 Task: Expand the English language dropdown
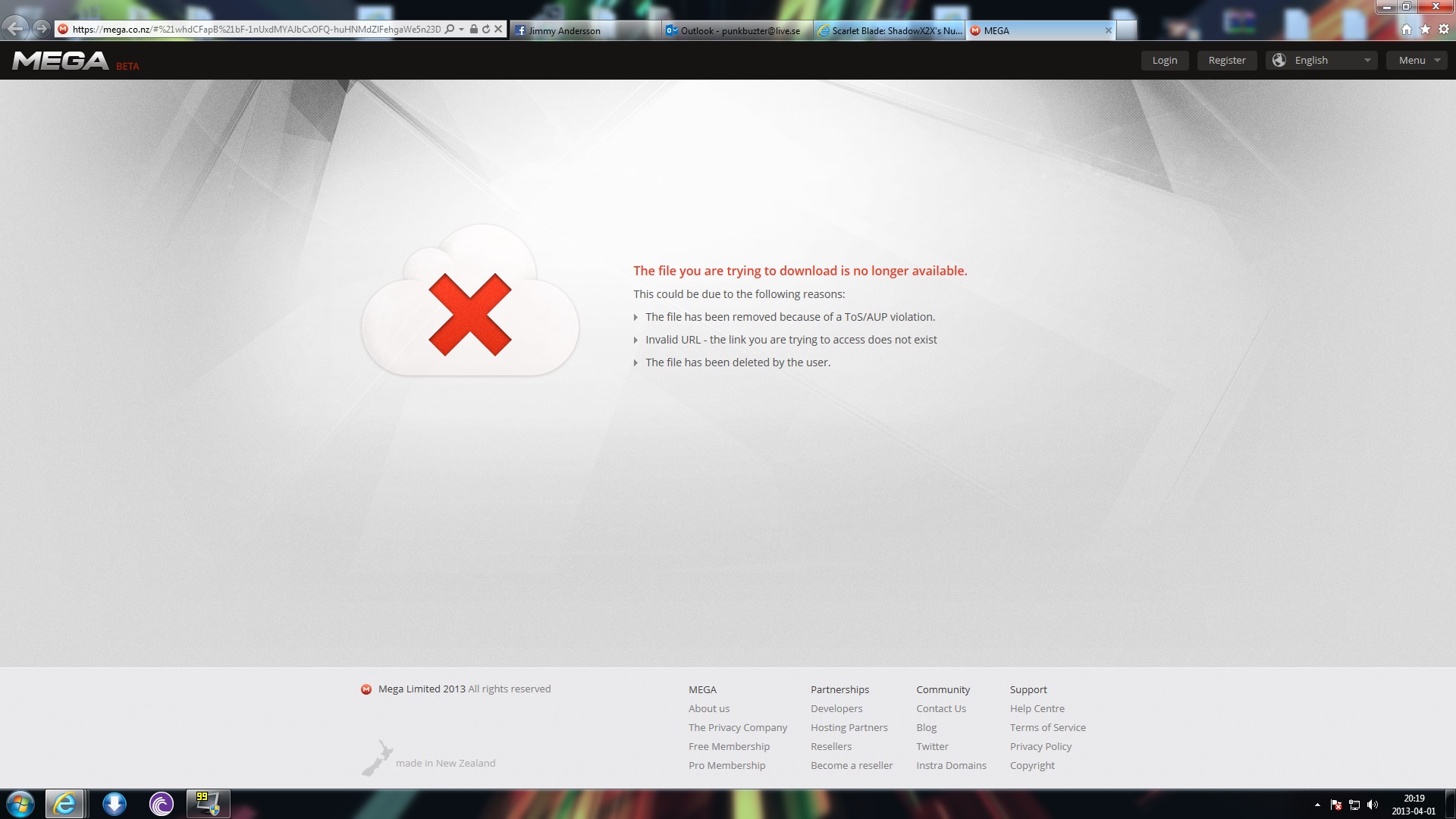coord(1321,61)
